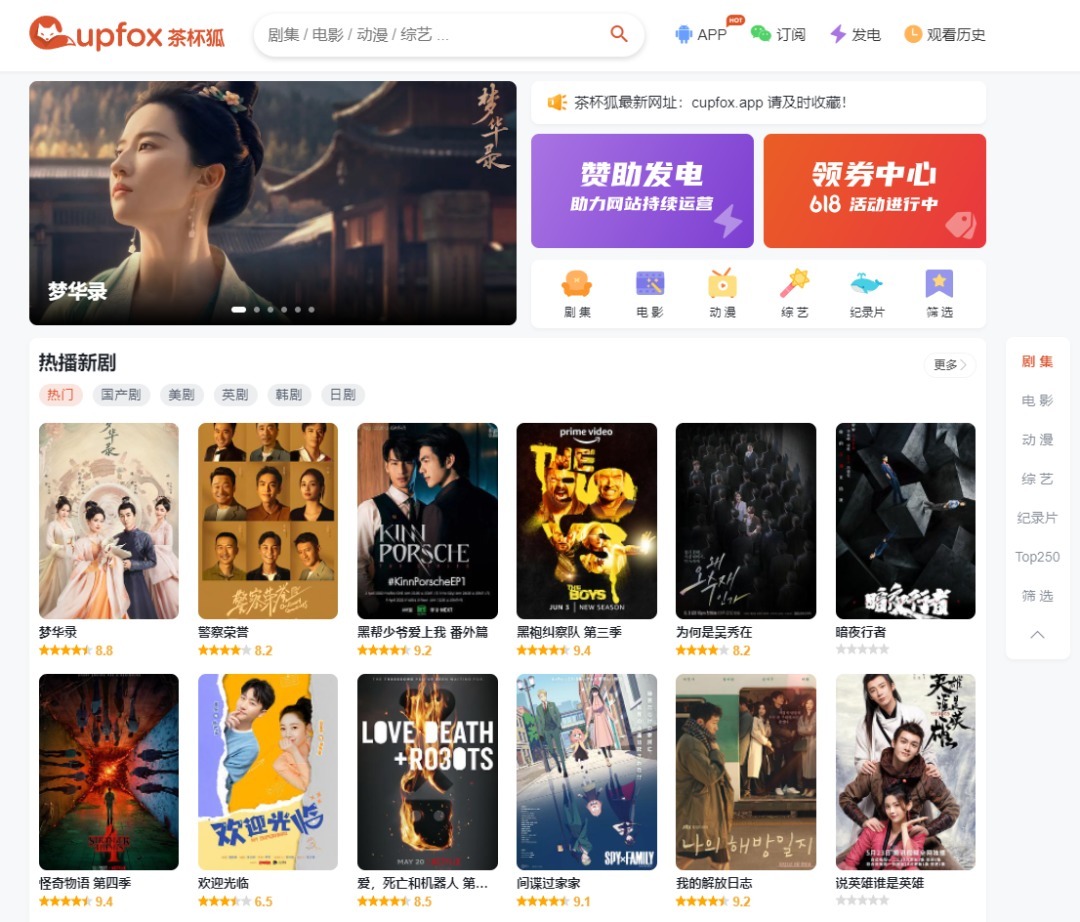Screen dimensions: 1080x922
Task: Open the 我的解放日志 poster
Action: pos(746,772)
